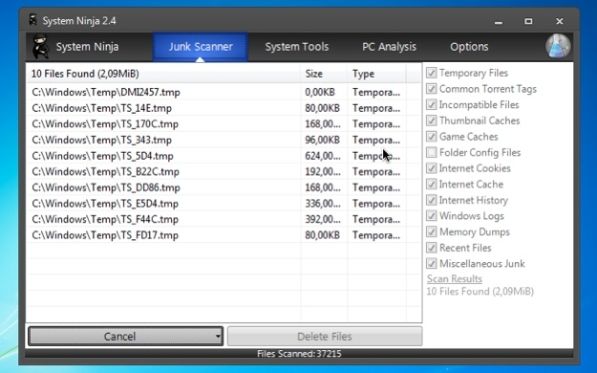Toggle the Internet Cookies checkbox
The height and width of the screenshot is (373, 597).
[x=431, y=168]
